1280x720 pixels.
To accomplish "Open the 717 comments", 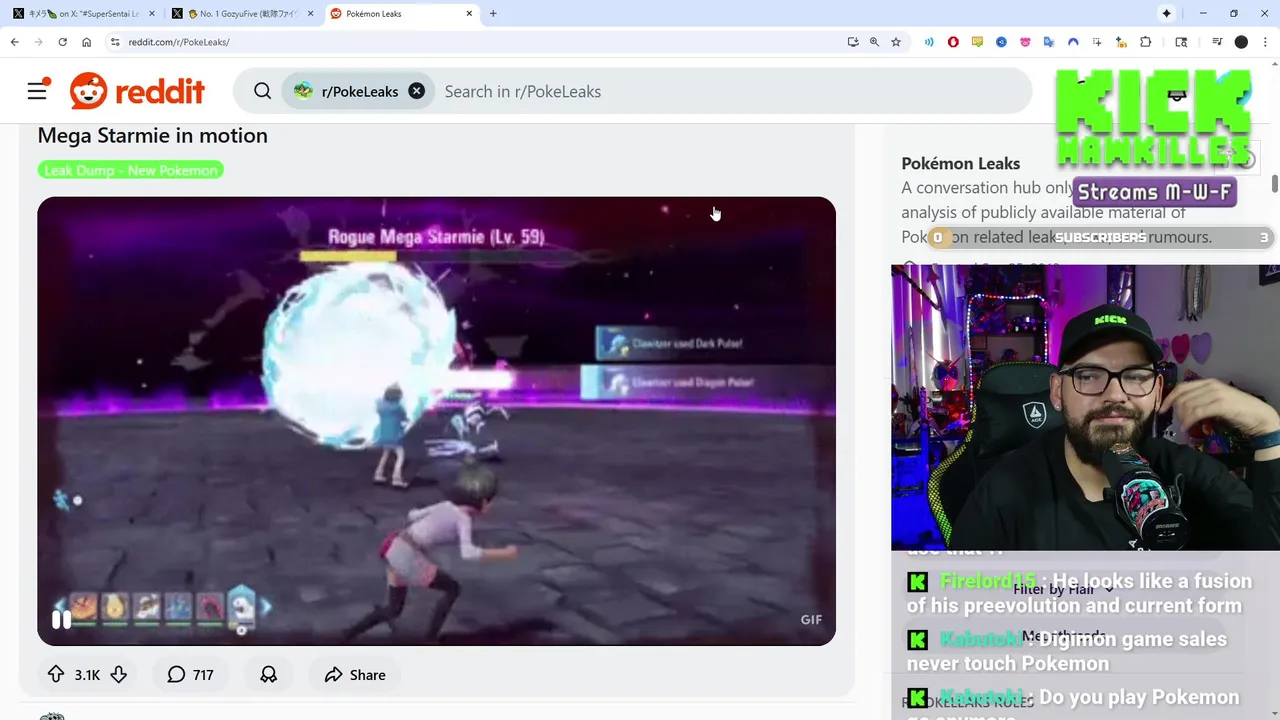I will pos(190,675).
